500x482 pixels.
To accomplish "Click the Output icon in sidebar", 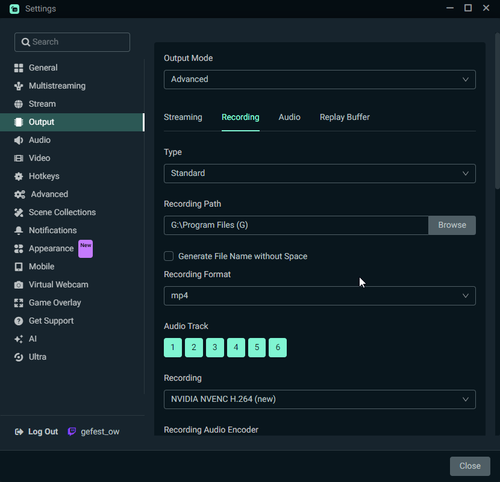I will (19, 122).
